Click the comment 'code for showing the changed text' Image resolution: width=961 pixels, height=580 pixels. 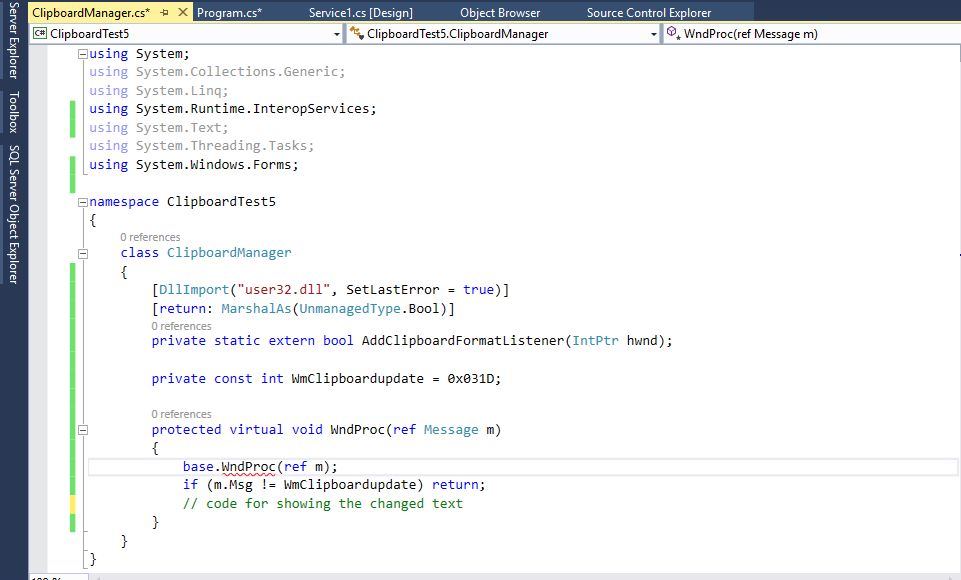coord(322,504)
